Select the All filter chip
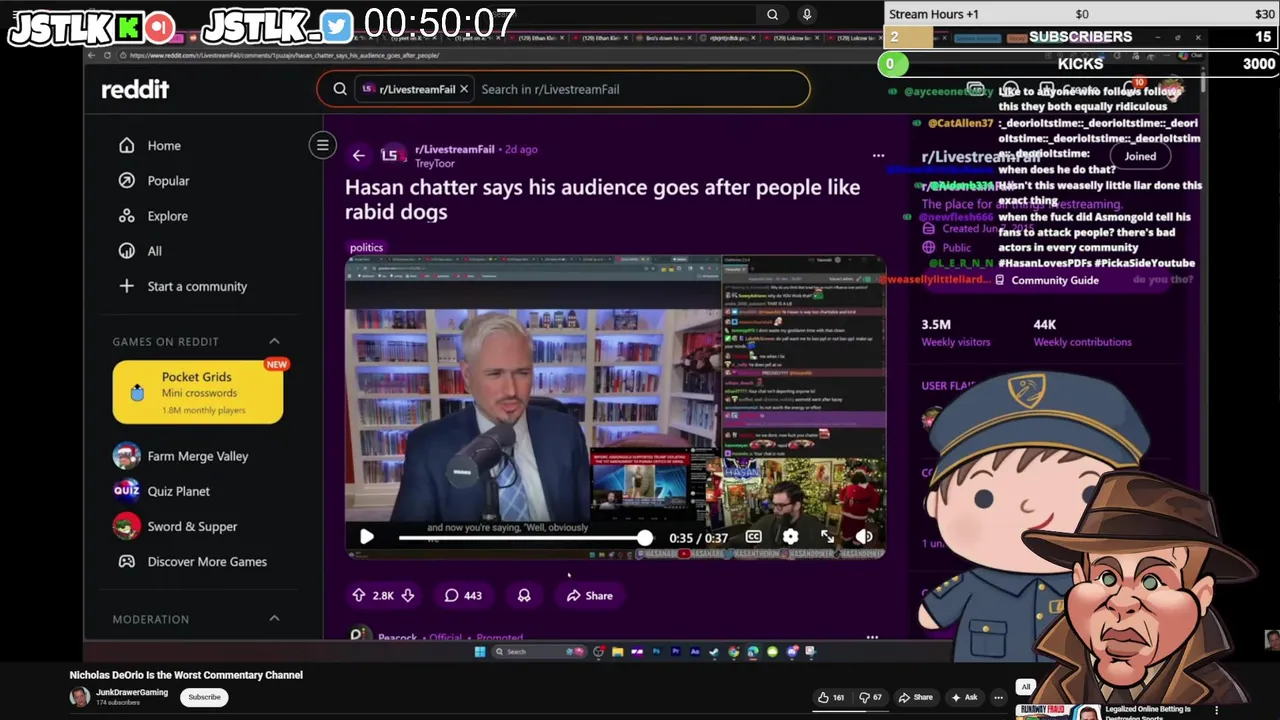1280x720 pixels. (x=1025, y=686)
